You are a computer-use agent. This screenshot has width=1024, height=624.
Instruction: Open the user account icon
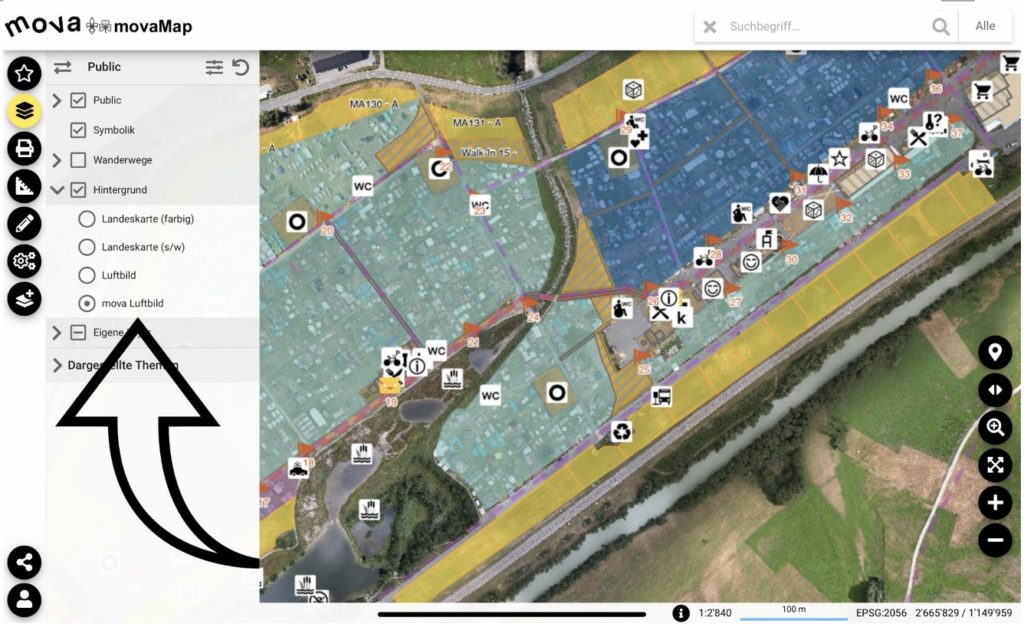coord(24,600)
